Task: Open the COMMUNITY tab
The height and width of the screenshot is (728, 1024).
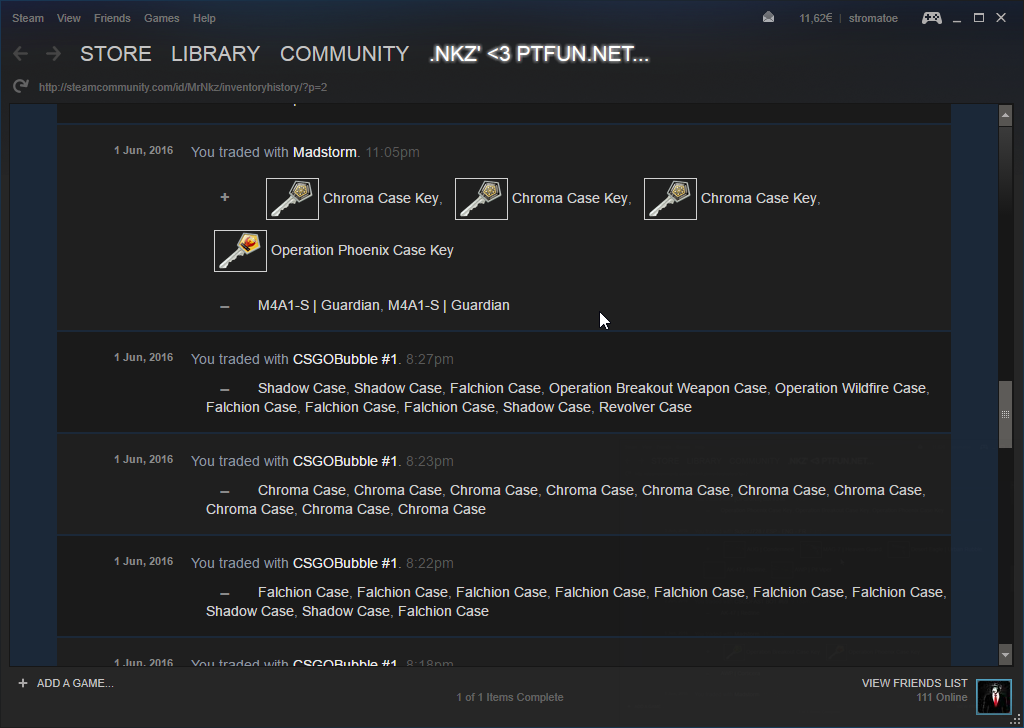Action: [344, 54]
